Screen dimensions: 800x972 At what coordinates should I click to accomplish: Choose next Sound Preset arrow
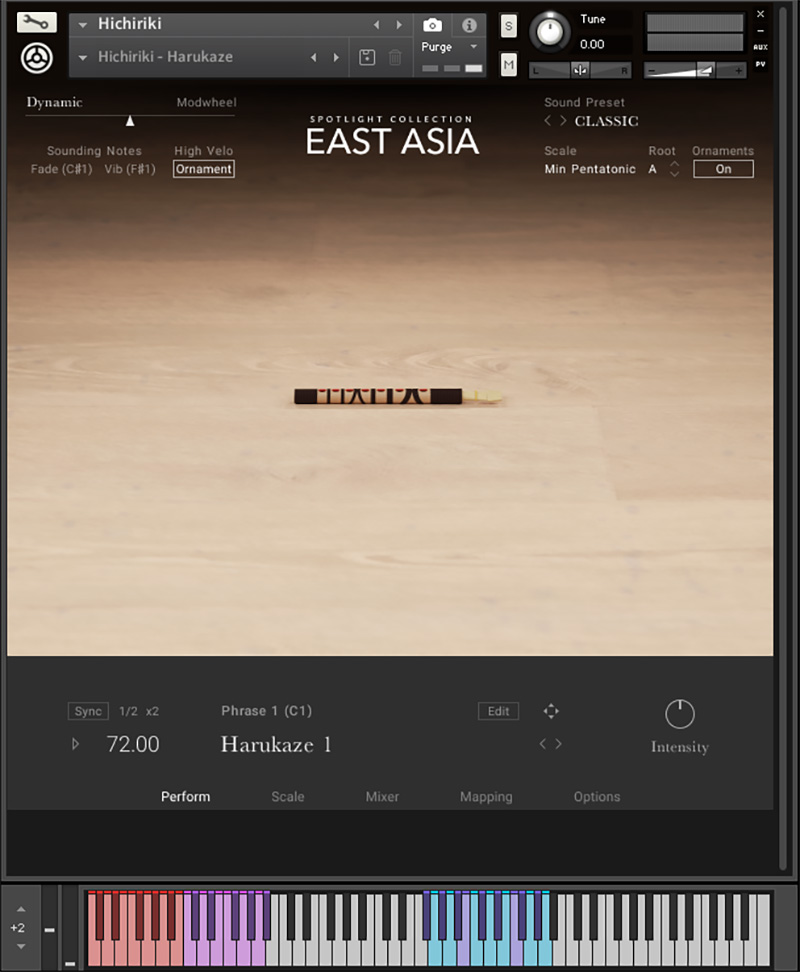tap(563, 120)
